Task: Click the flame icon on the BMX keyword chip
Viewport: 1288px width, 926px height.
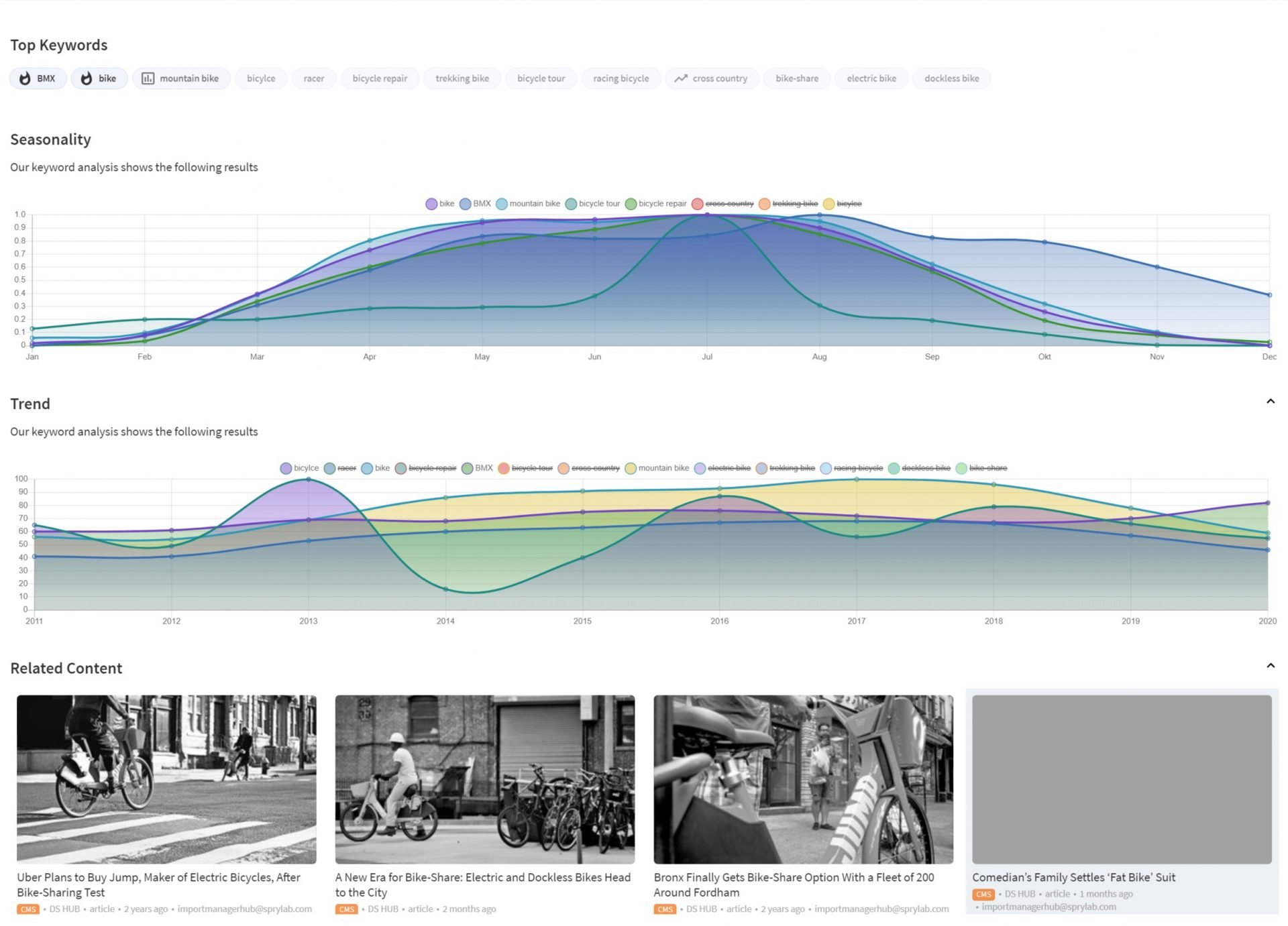Action: (x=25, y=78)
